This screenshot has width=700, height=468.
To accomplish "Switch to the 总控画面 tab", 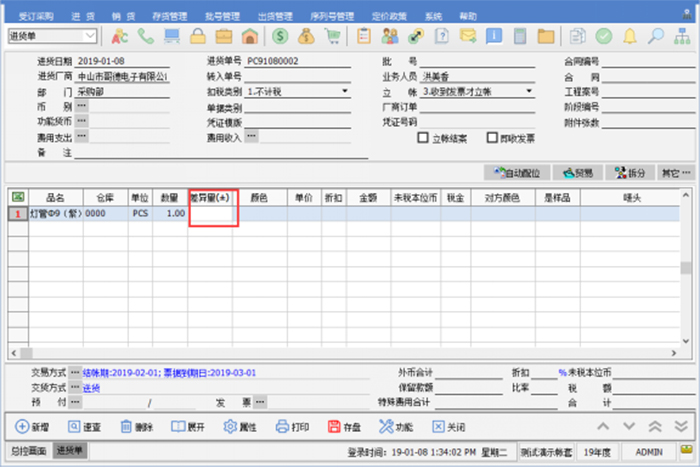I will pos(26,451).
